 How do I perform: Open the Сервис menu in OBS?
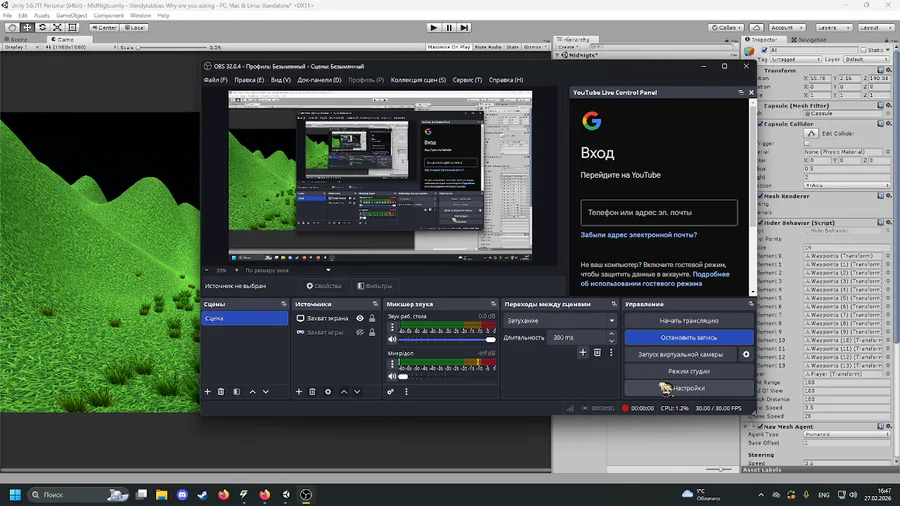[x=467, y=80]
